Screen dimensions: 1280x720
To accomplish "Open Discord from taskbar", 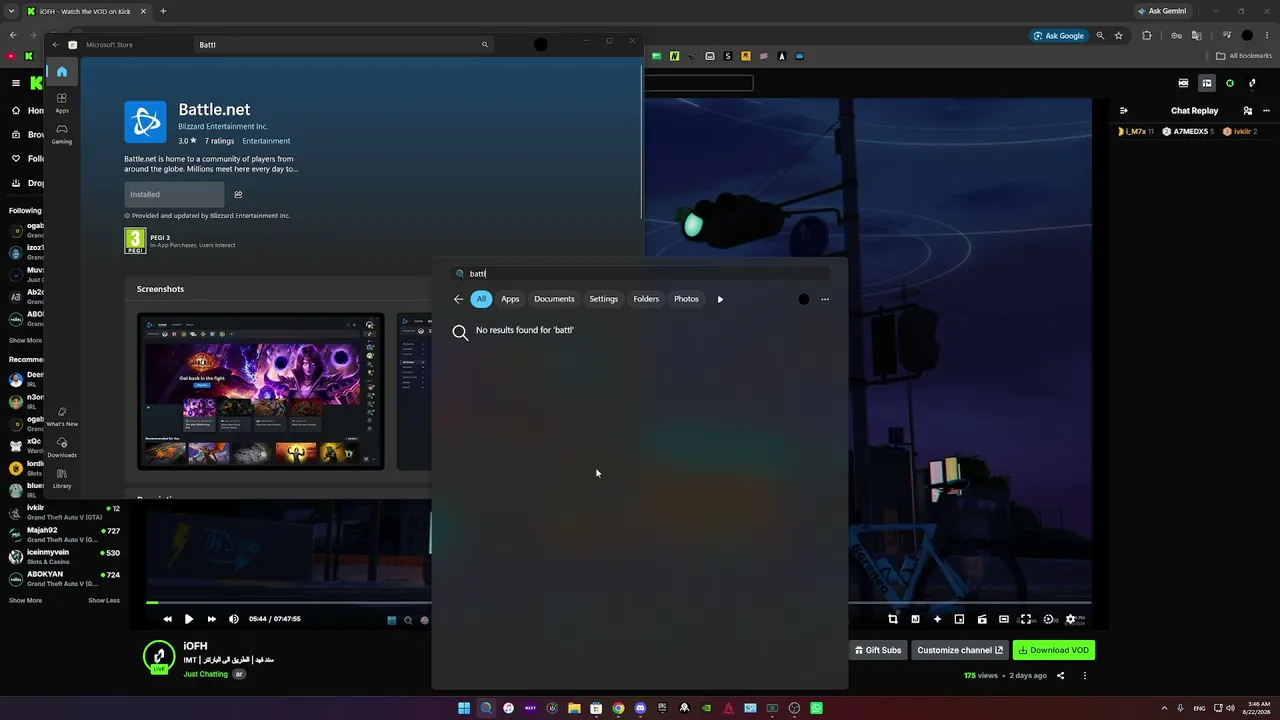I will 640,708.
